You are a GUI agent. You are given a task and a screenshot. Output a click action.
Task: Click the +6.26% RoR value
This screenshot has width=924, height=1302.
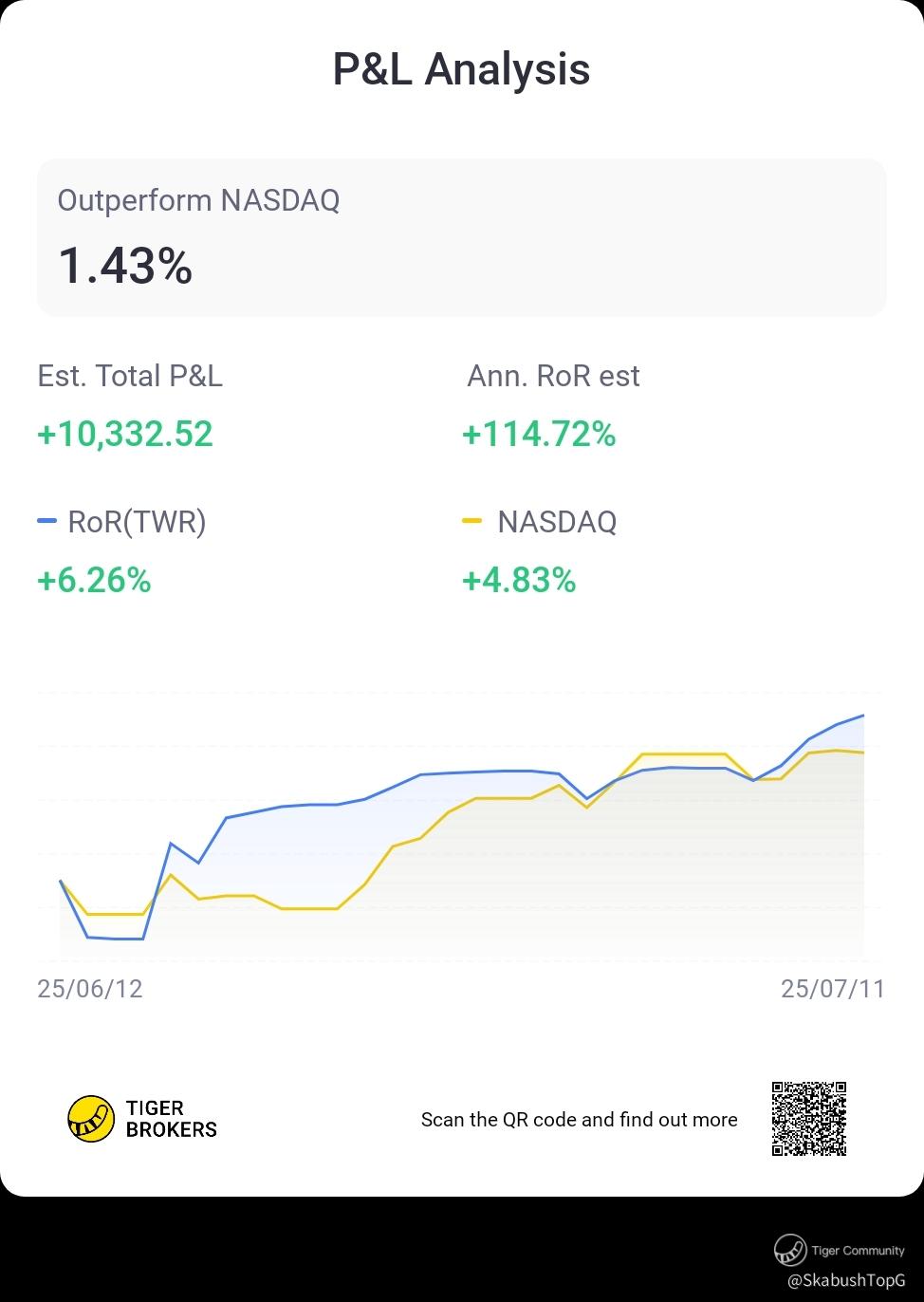(x=94, y=580)
